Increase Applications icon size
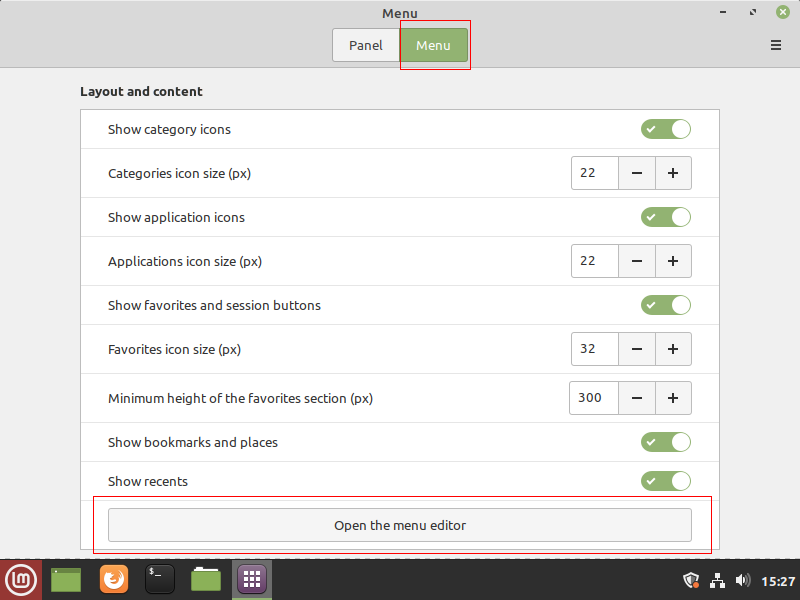Screen dimensions: 800x600 coord(673,261)
